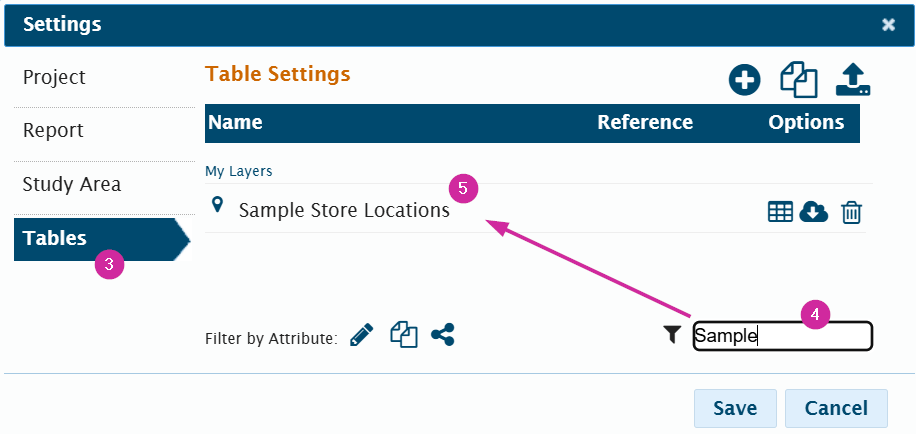The width and height of the screenshot is (916, 434).
Task: Download the Sample Store Locations layer
Action: pos(815,211)
